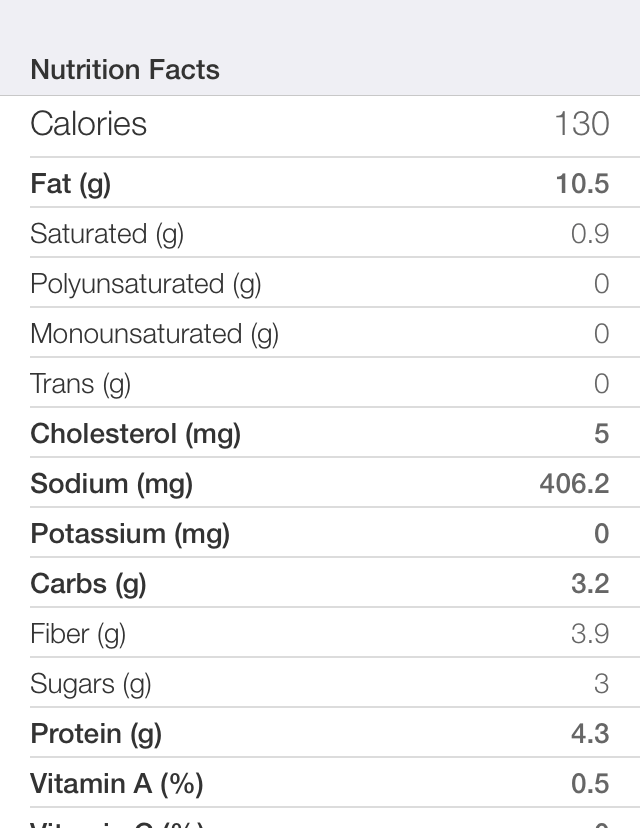Select the Potassium (mg) row

(x=320, y=532)
